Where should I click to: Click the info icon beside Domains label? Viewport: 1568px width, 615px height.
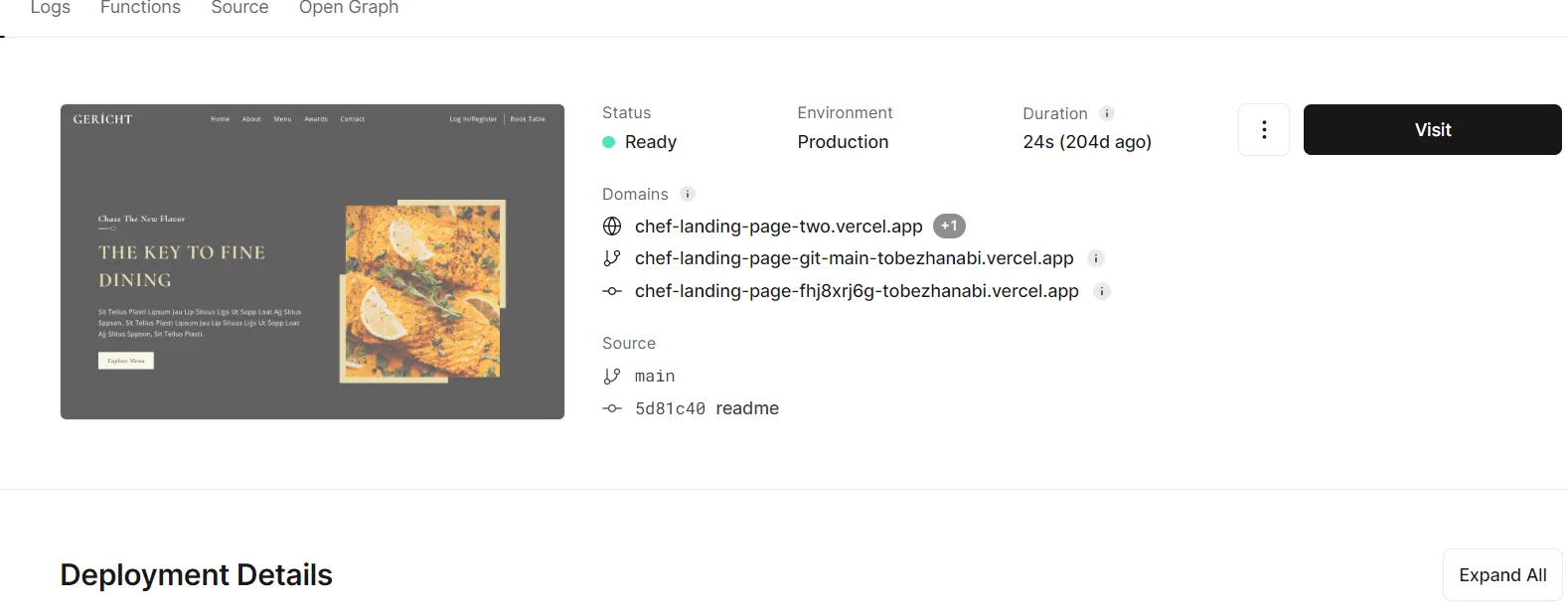tap(688, 194)
